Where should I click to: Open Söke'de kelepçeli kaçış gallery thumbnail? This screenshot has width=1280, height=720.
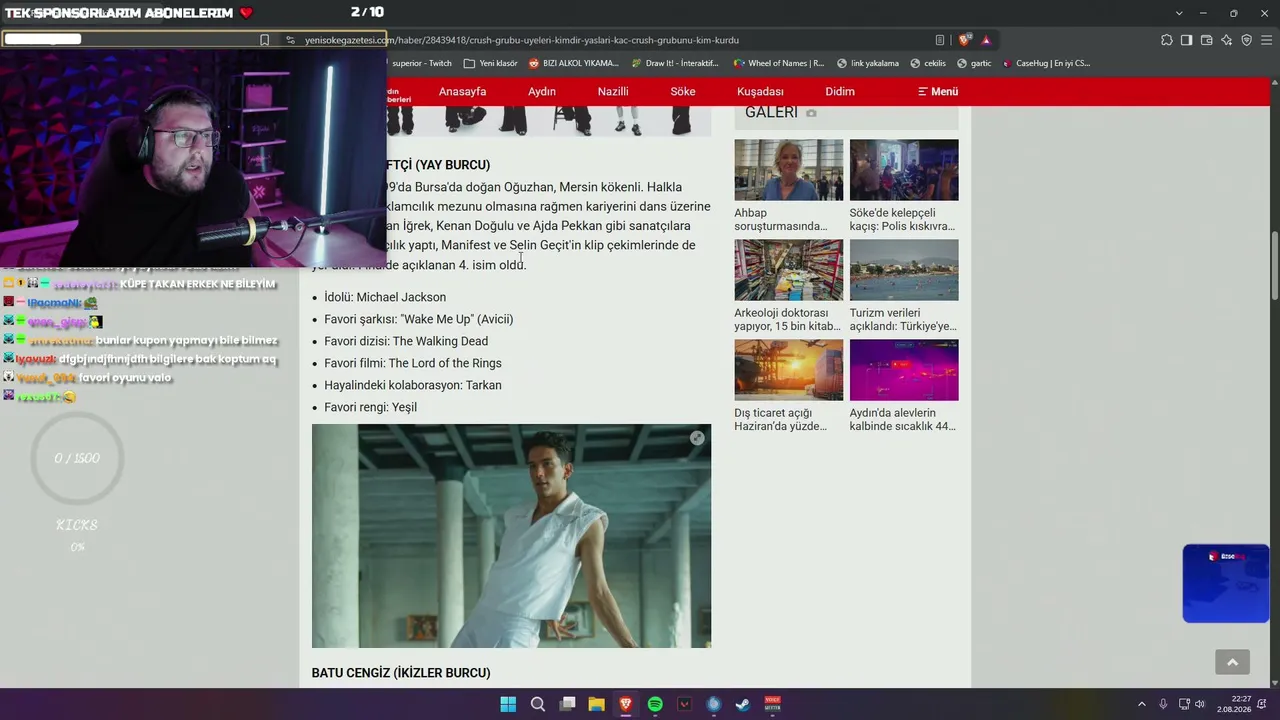point(904,170)
